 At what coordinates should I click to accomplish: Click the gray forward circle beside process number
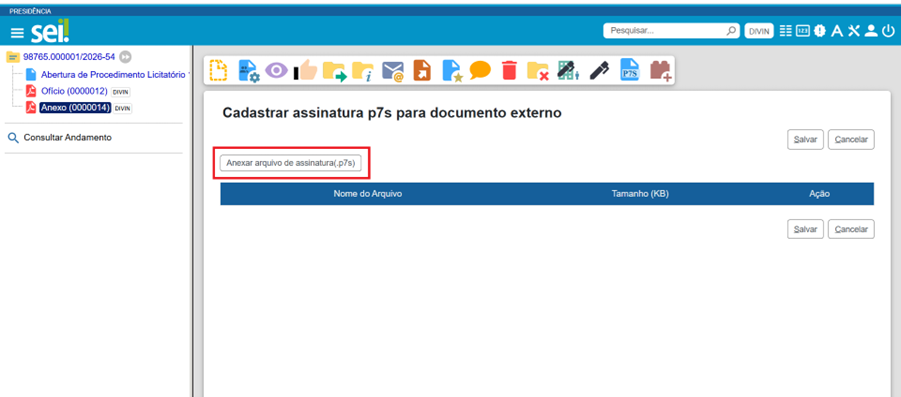coord(126,57)
